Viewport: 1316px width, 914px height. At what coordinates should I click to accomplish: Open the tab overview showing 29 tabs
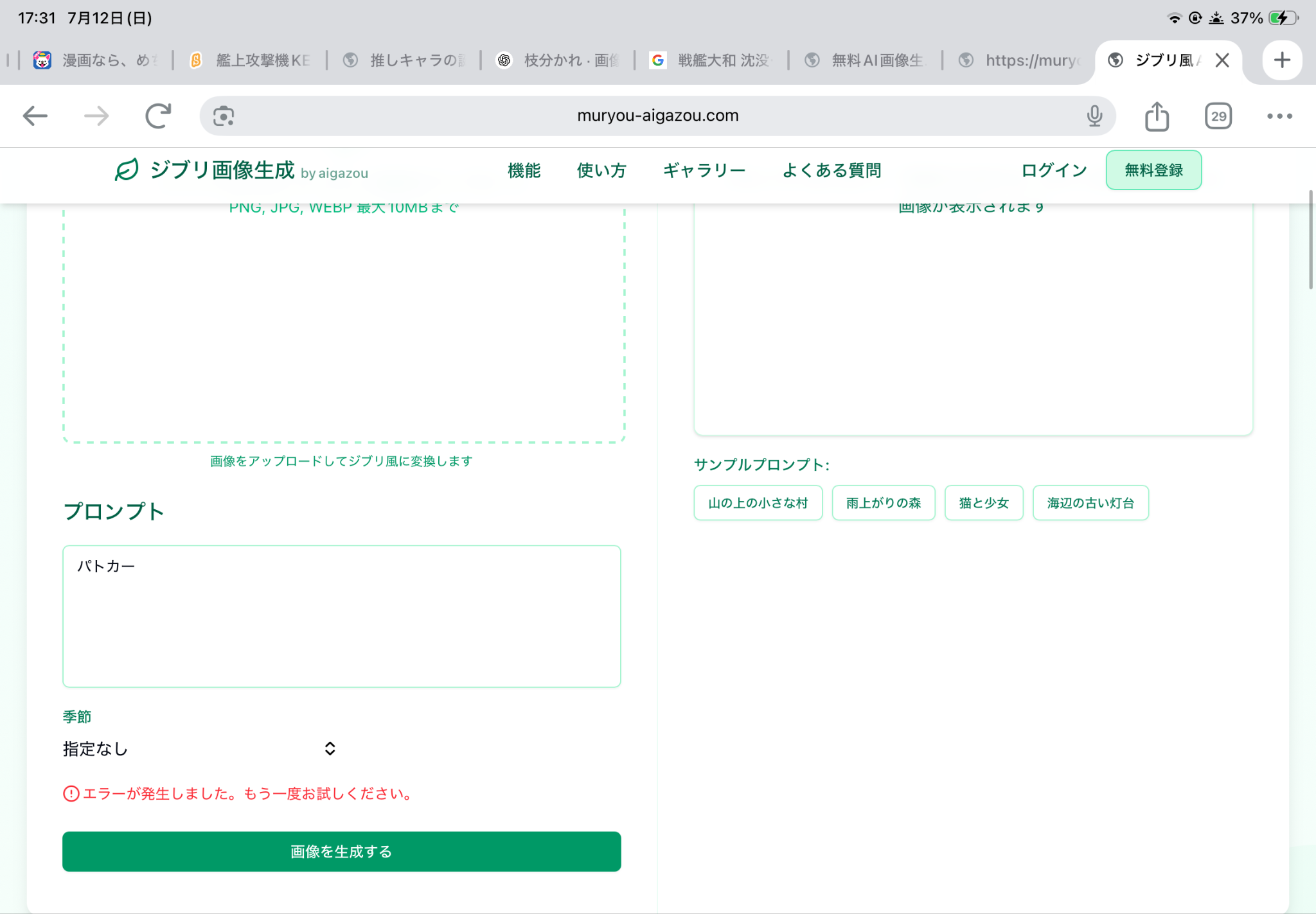(1218, 116)
